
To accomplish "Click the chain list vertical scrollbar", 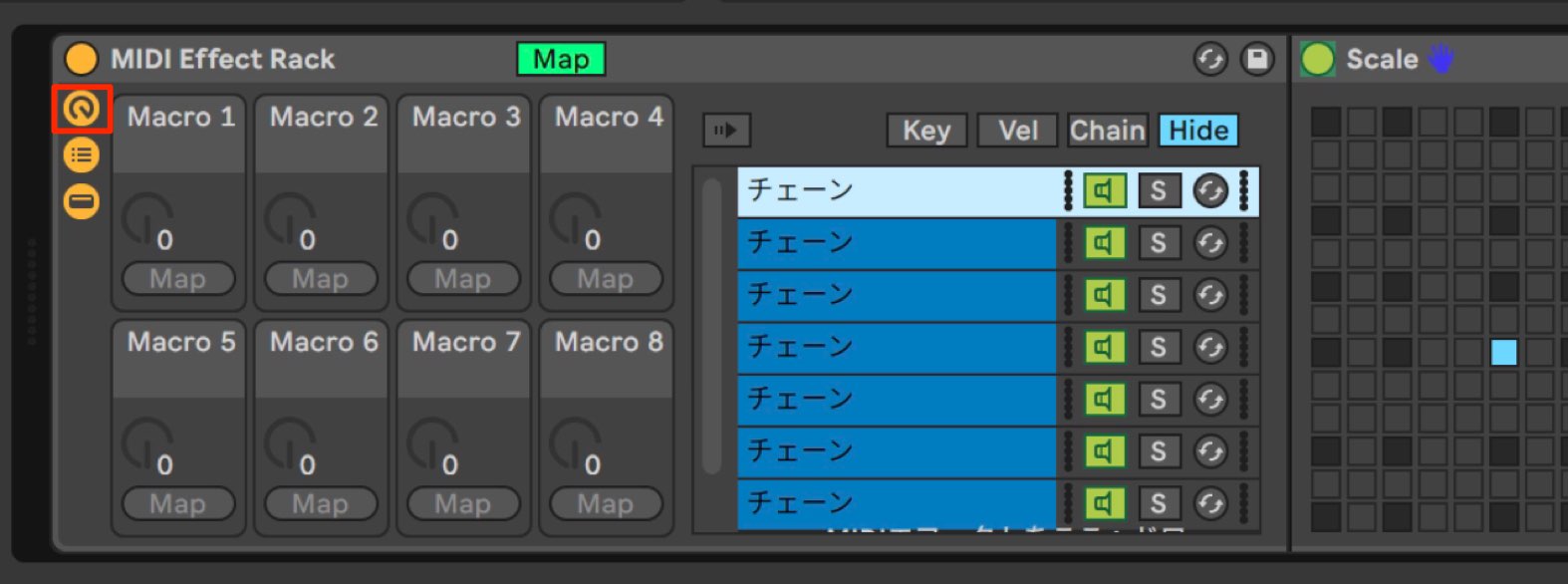I will [x=711, y=326].
